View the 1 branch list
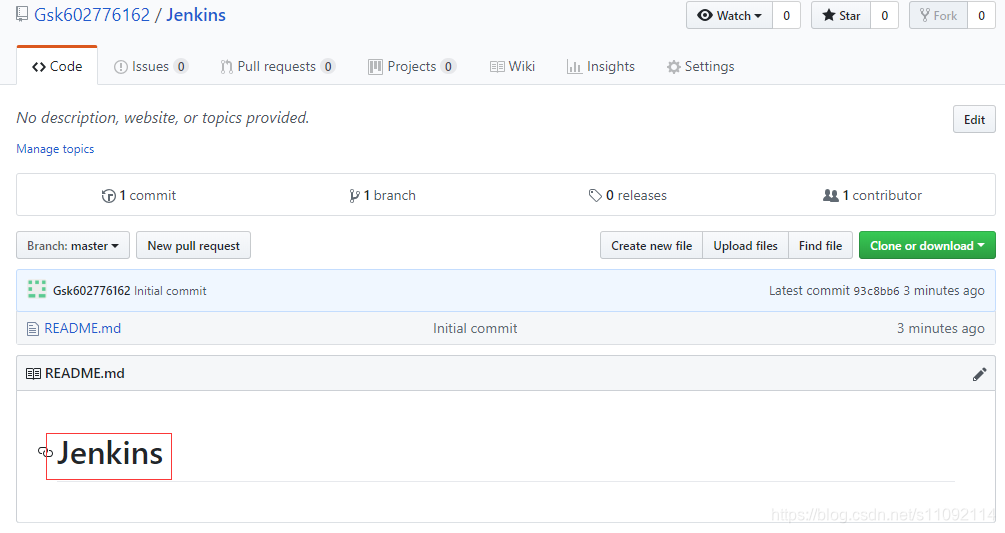Viewport: 1005px width, 533px height. point(383,195)
